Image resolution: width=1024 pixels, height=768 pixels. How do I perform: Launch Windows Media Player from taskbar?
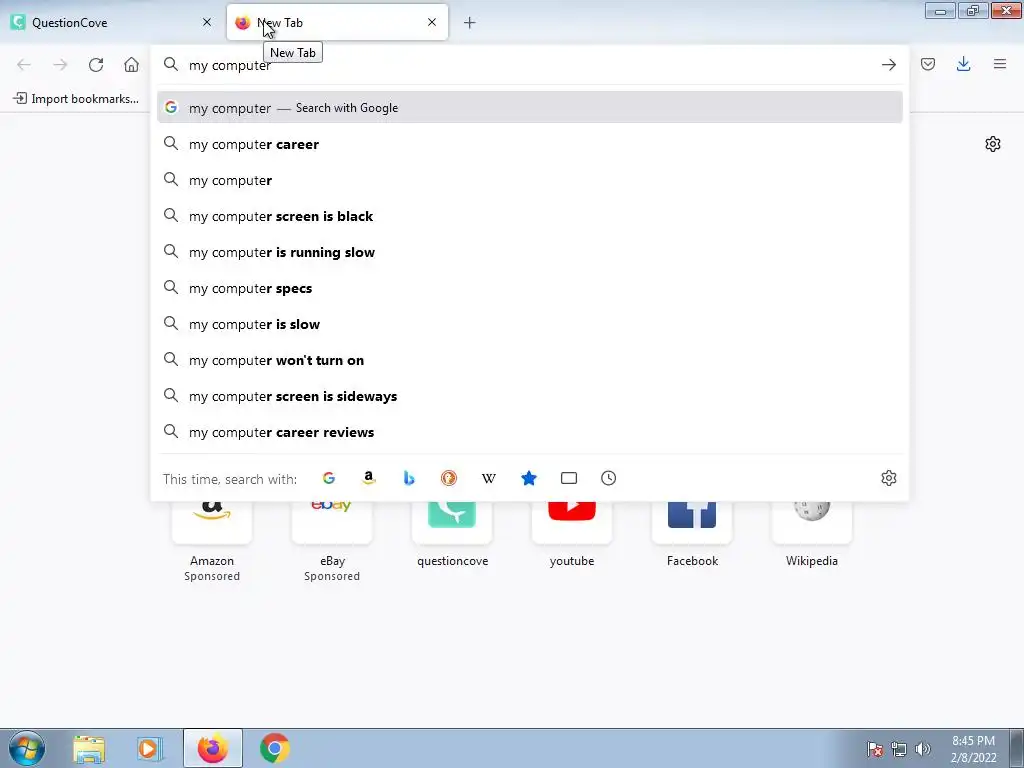150,748
